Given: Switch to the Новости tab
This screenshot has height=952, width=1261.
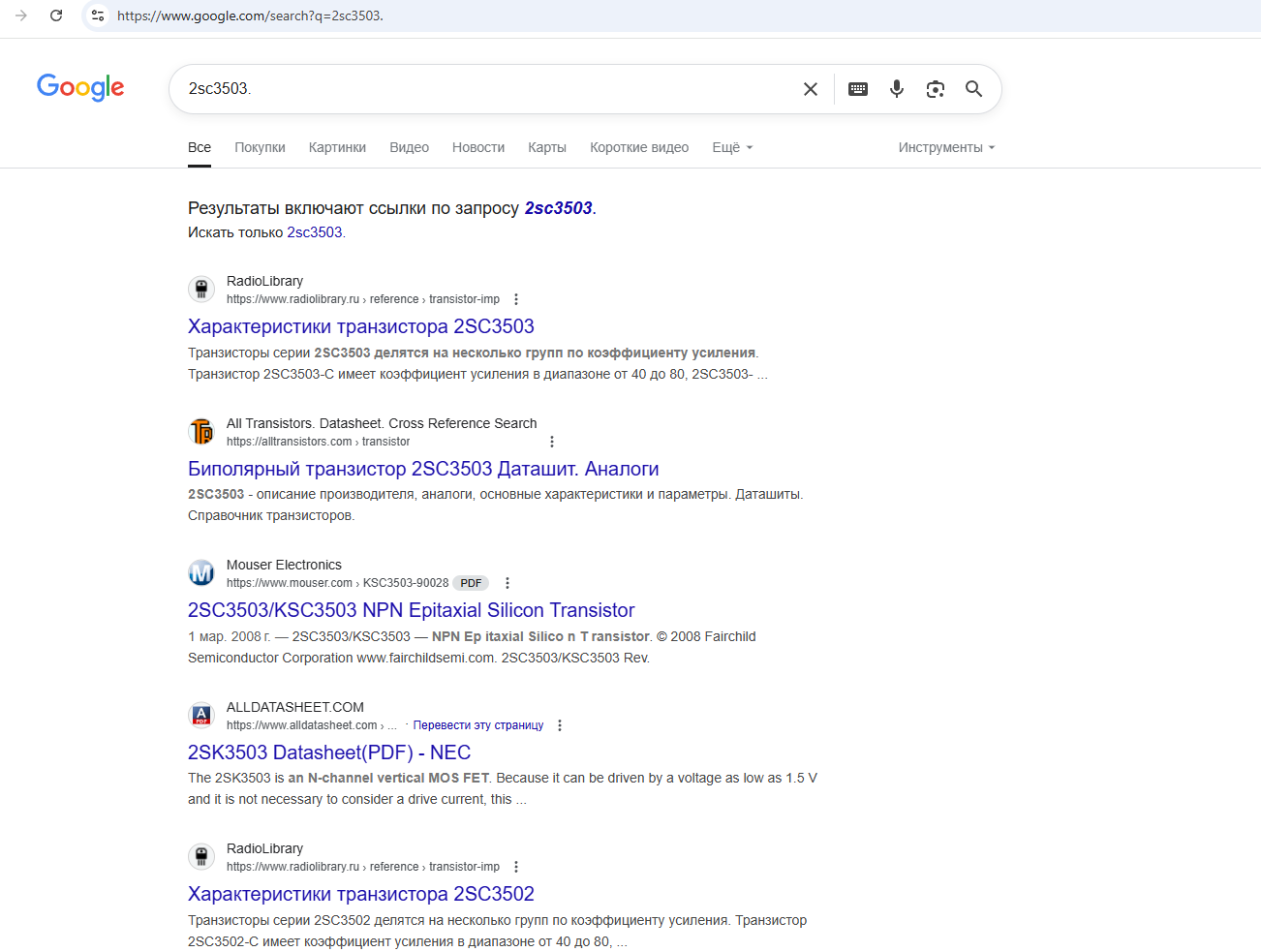Looking at the screenshot, I should [x=478, y=147].
